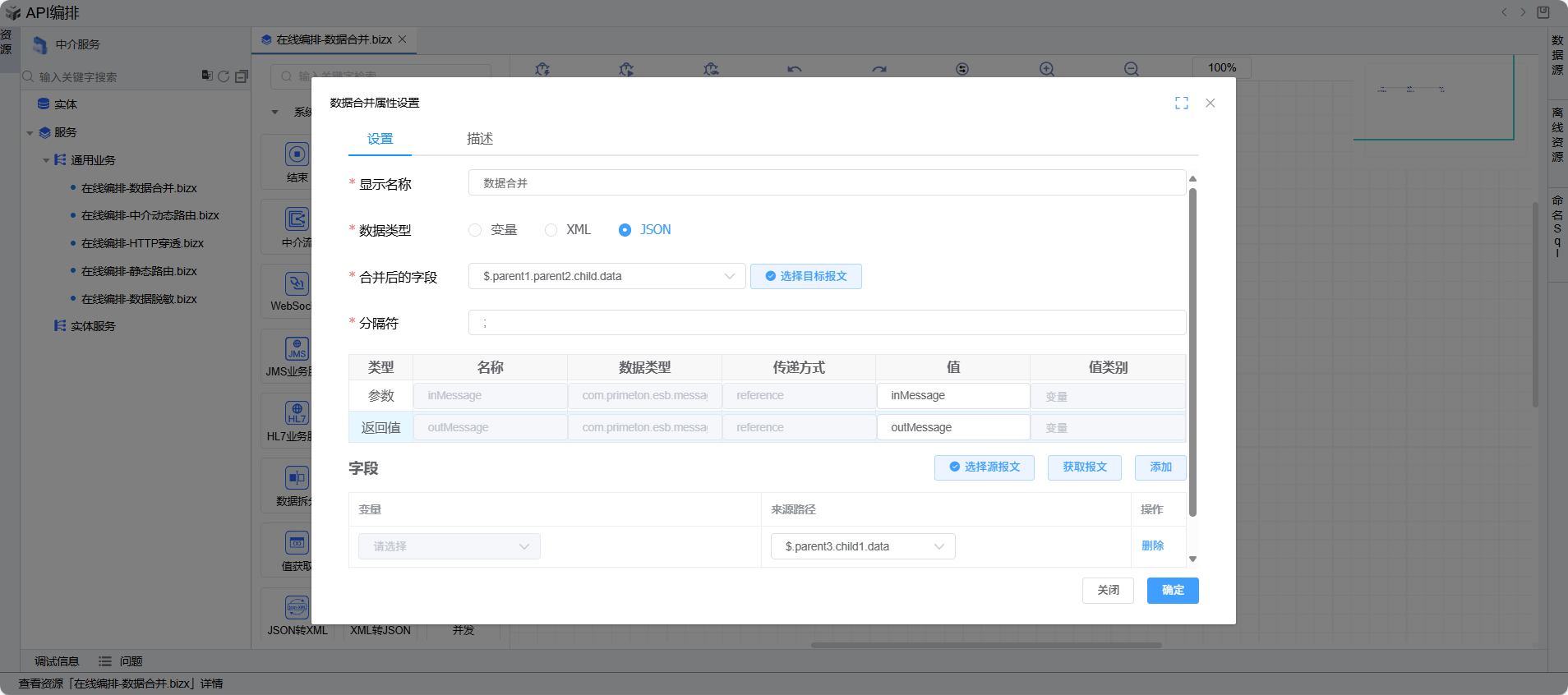Open the 变量 请选择 dropdown
The height and width of the screenshot is (695, 1568).
449,546
